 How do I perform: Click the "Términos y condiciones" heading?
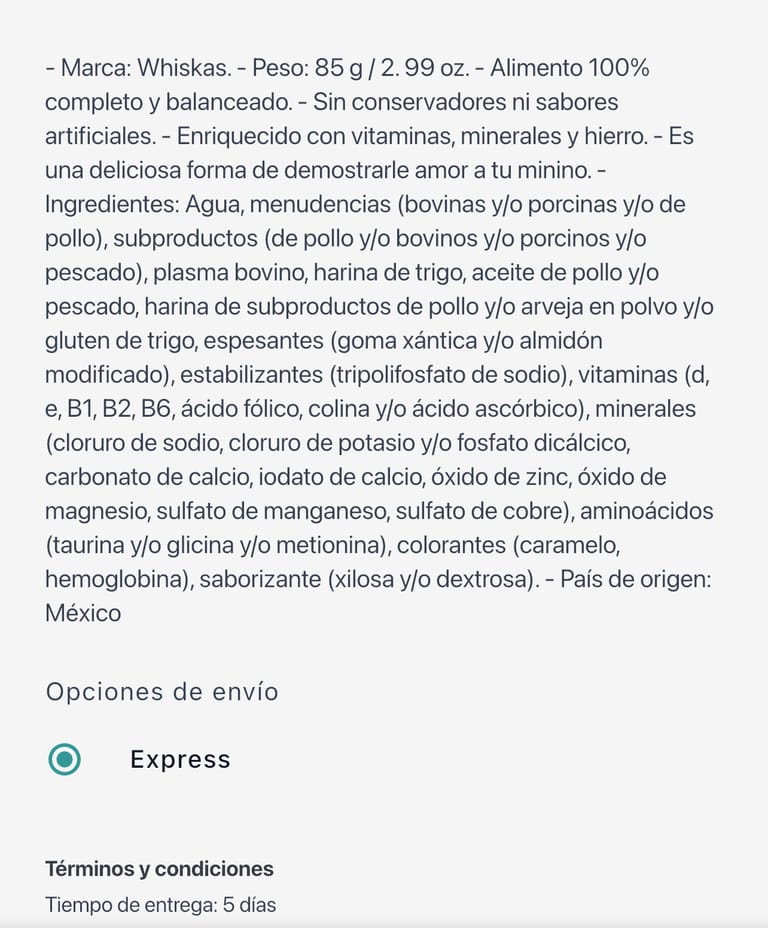(159, 868)
